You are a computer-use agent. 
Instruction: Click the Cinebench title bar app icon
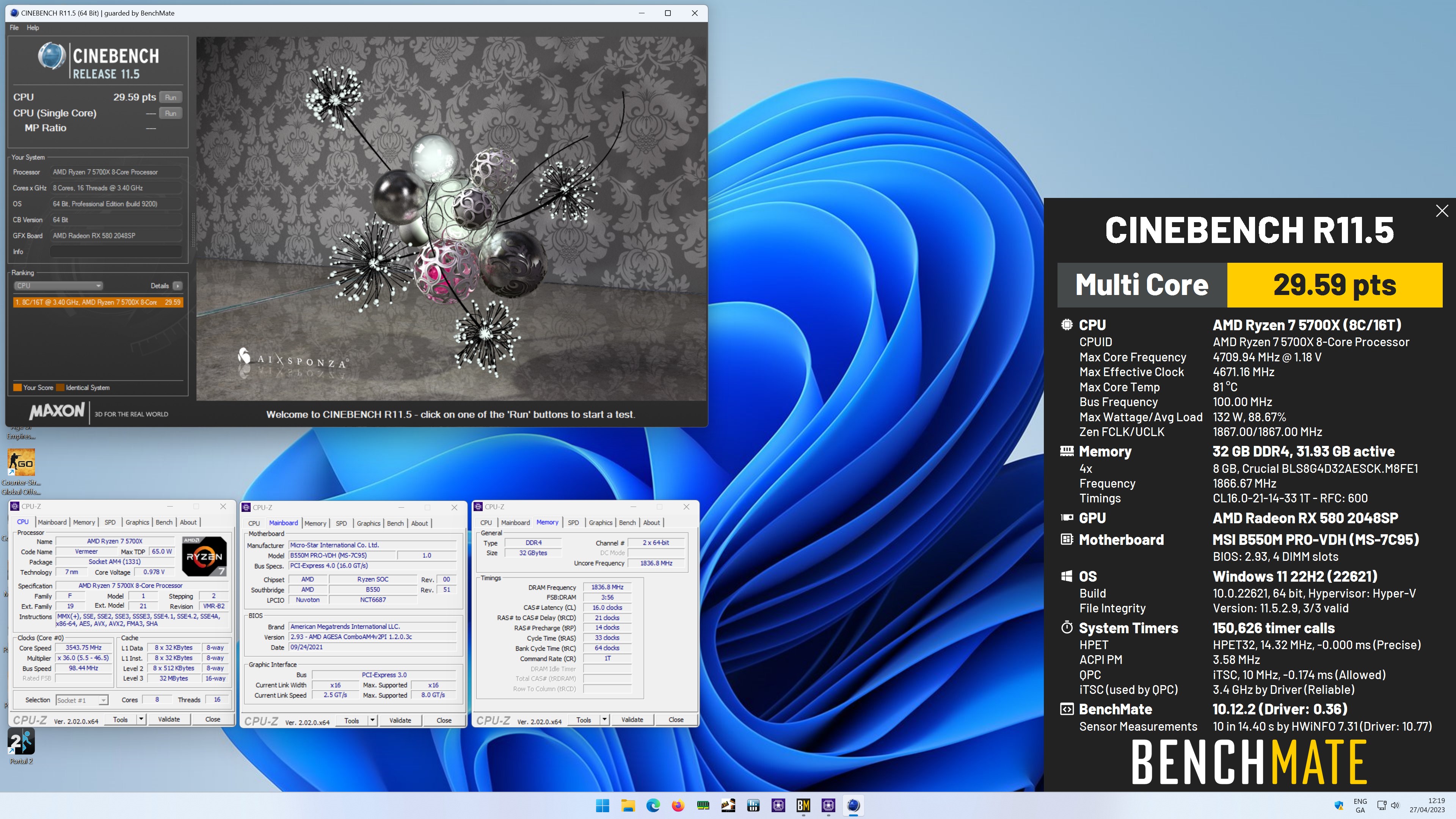14,13
